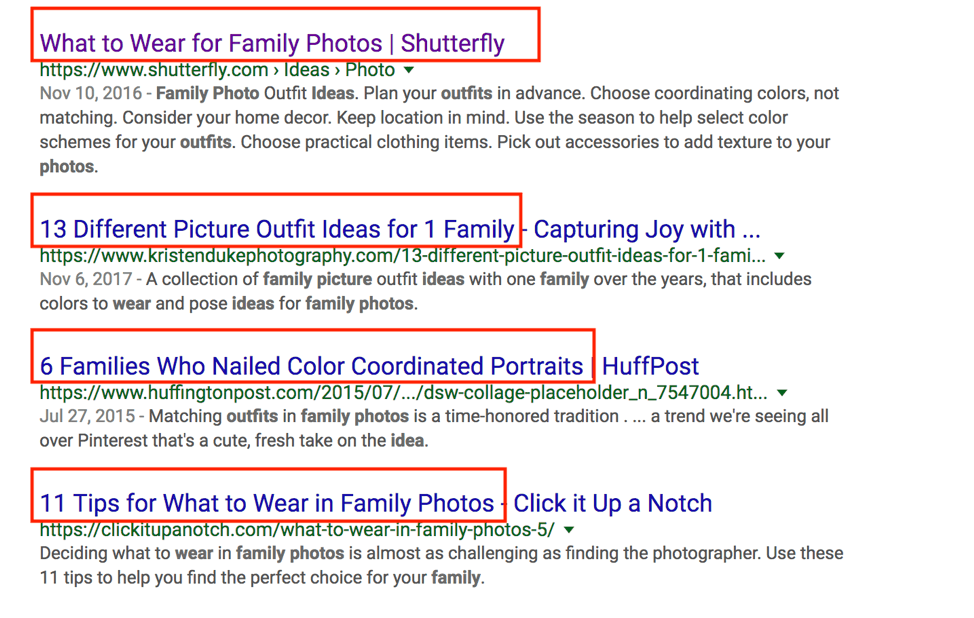
Task: Click the snippet starting "Deciding what to wear"
Action: (x=440, y=565)
